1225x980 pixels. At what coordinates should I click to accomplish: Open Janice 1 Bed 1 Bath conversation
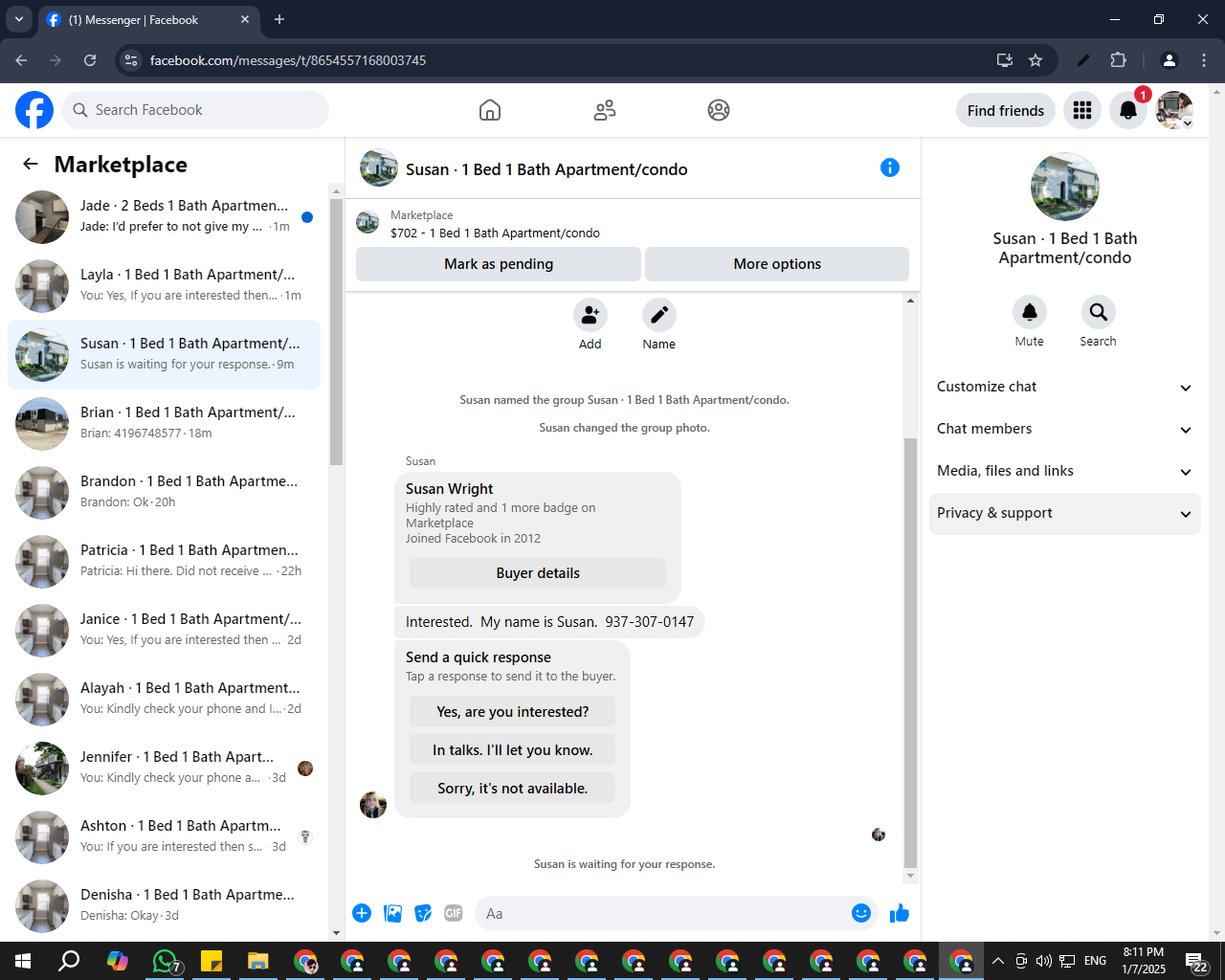pos(165,631)
